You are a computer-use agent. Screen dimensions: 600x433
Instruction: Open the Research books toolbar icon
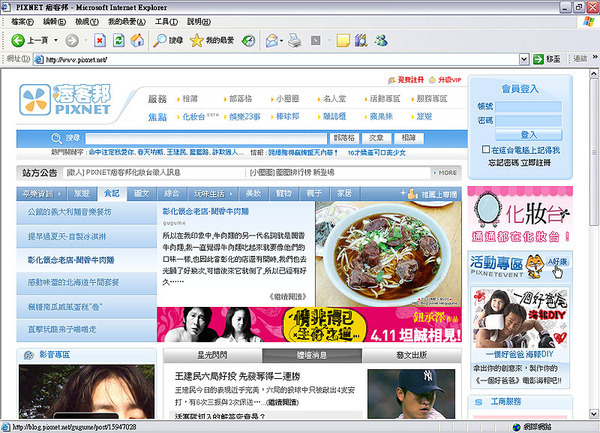pyautogui.click(x=361, y=40)
